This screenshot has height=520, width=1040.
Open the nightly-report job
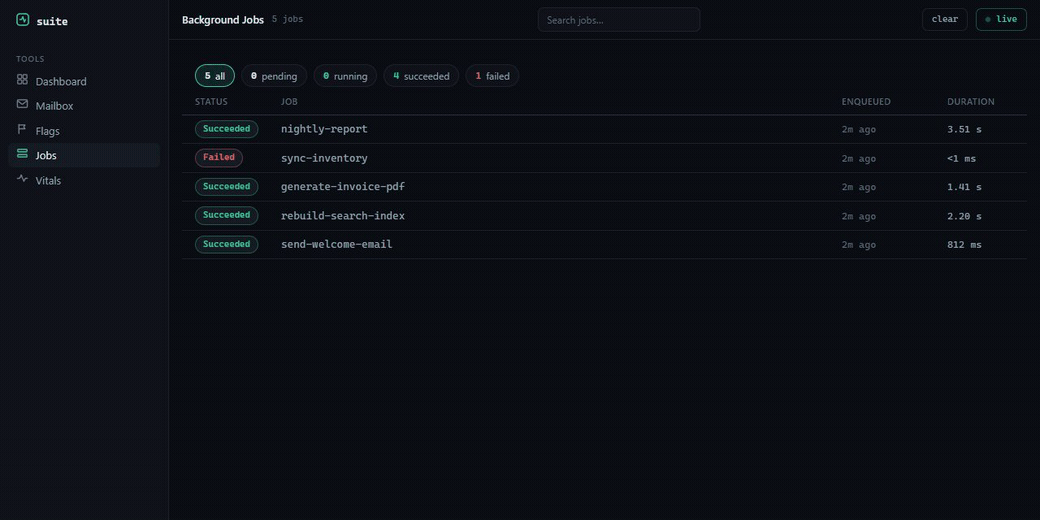(x=604, y=129)
